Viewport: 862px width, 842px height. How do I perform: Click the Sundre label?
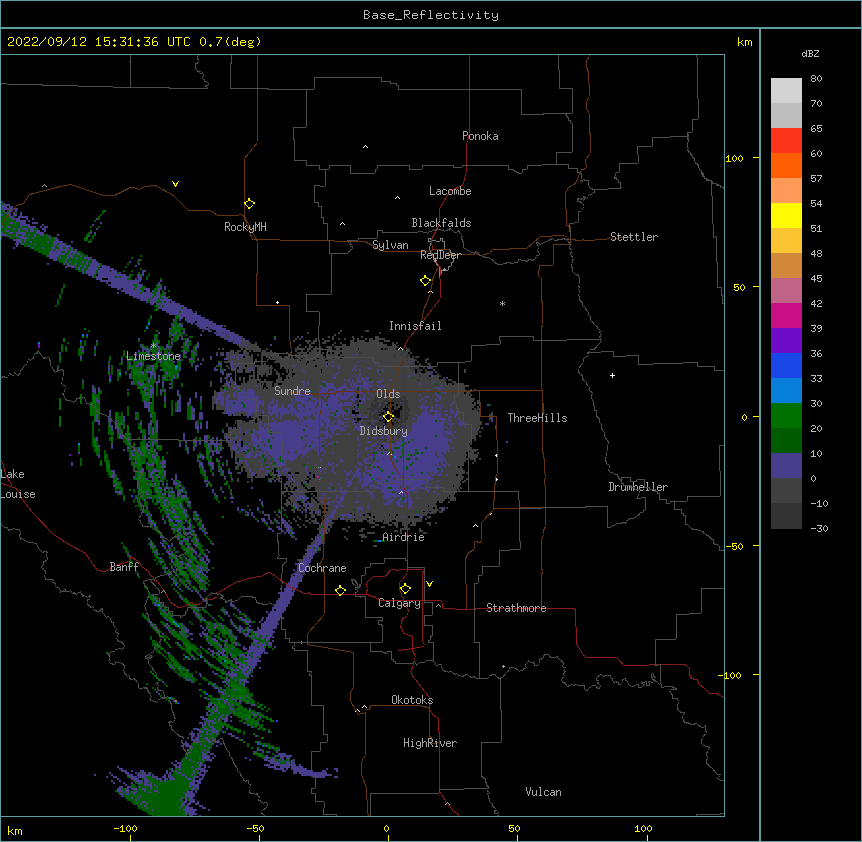pyautogui.click(x=292, y=391)
